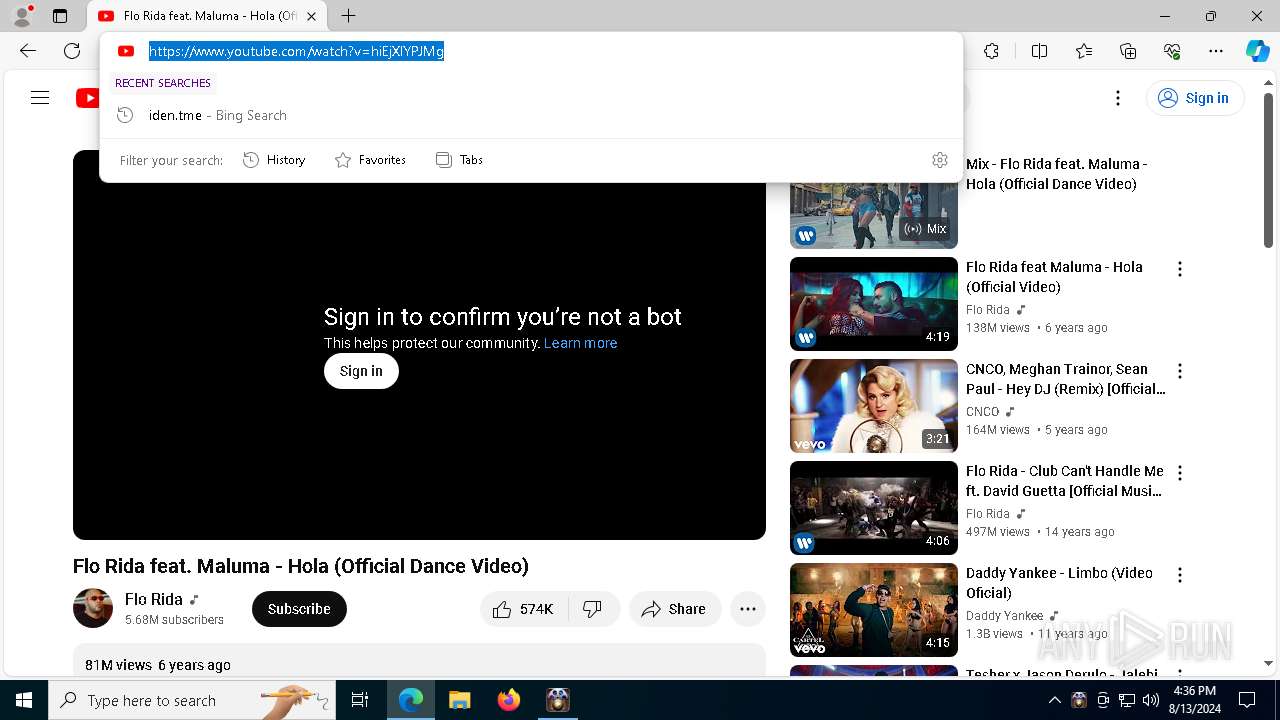Filter search suggestions by Tabs

coord(459,160)
